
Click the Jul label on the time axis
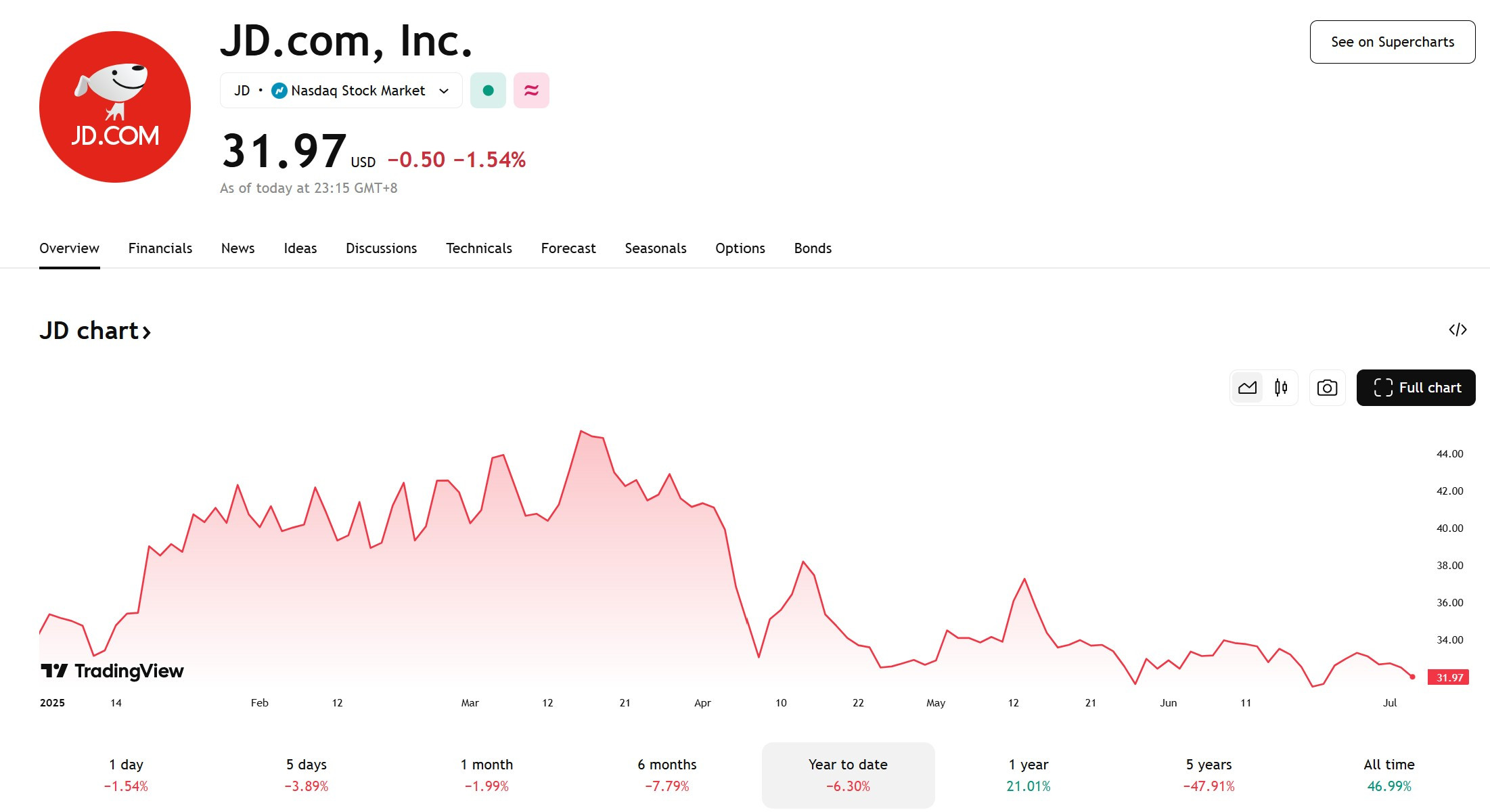pos(1390,703)
